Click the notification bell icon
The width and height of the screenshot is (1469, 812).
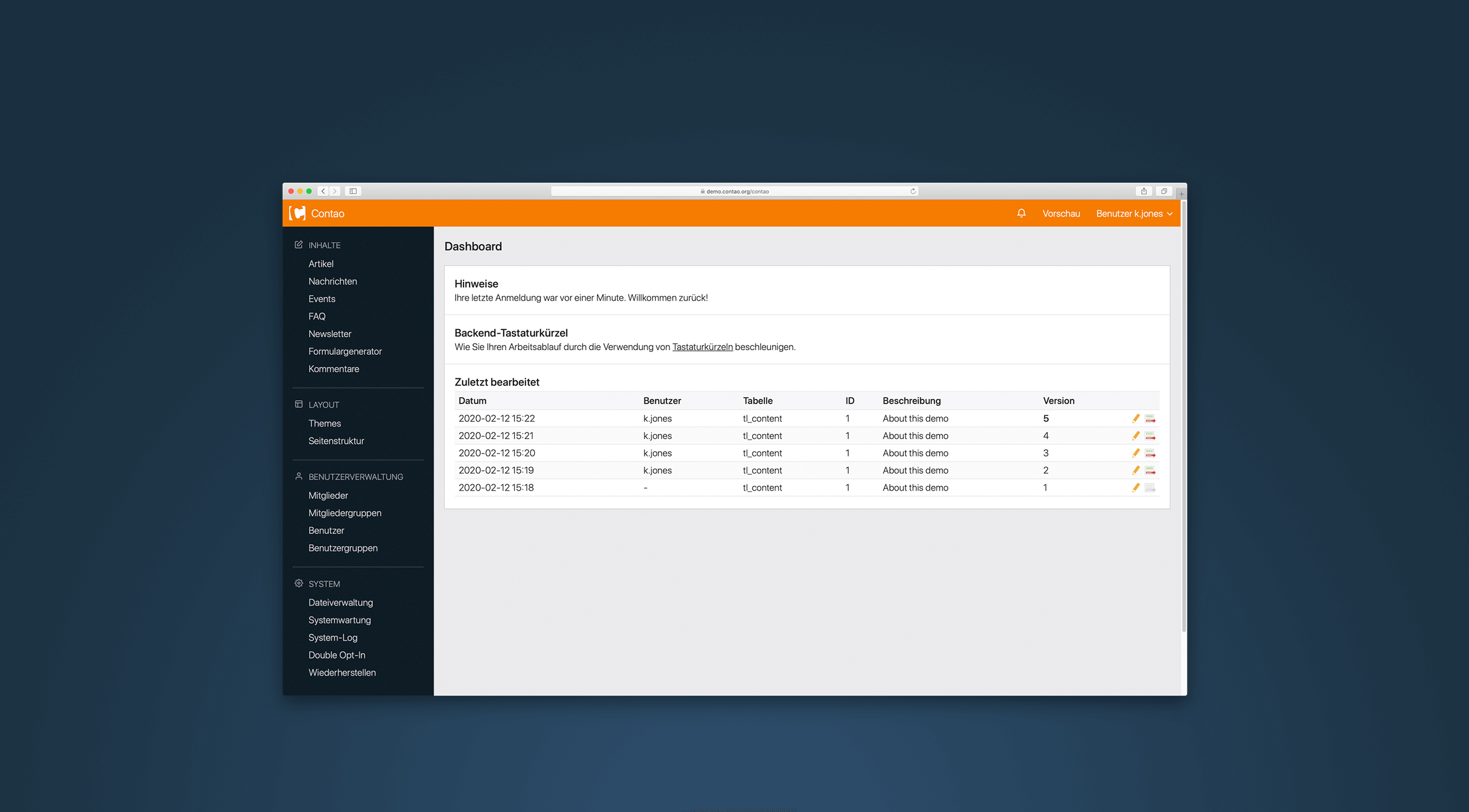1021,213
